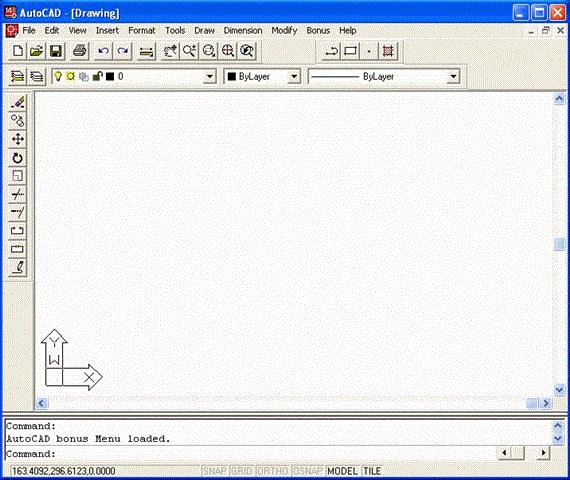The height and width of the screenshot is (480, 570).
Task: Open the Bonus menu
Action: tap(318, 31)
